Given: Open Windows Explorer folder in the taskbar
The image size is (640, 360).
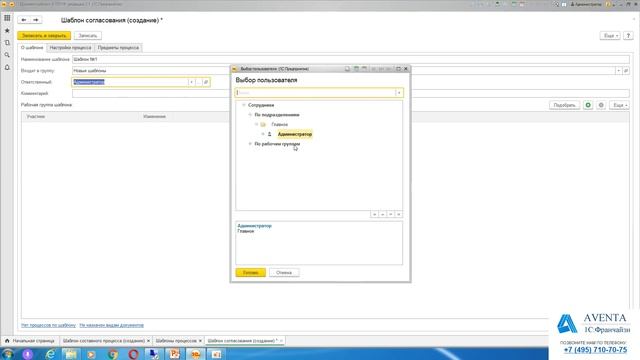Looking at the screenshot, I should click(x=71, y=354).
